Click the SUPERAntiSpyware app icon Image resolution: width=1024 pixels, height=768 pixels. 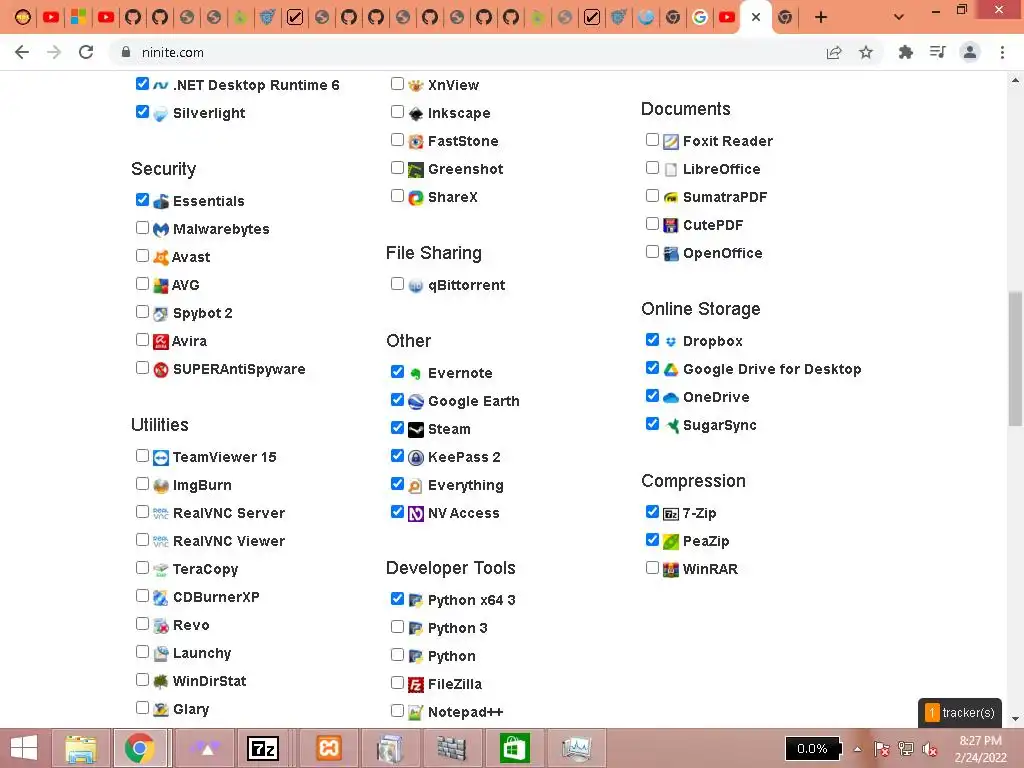click(x=161, y=369)
